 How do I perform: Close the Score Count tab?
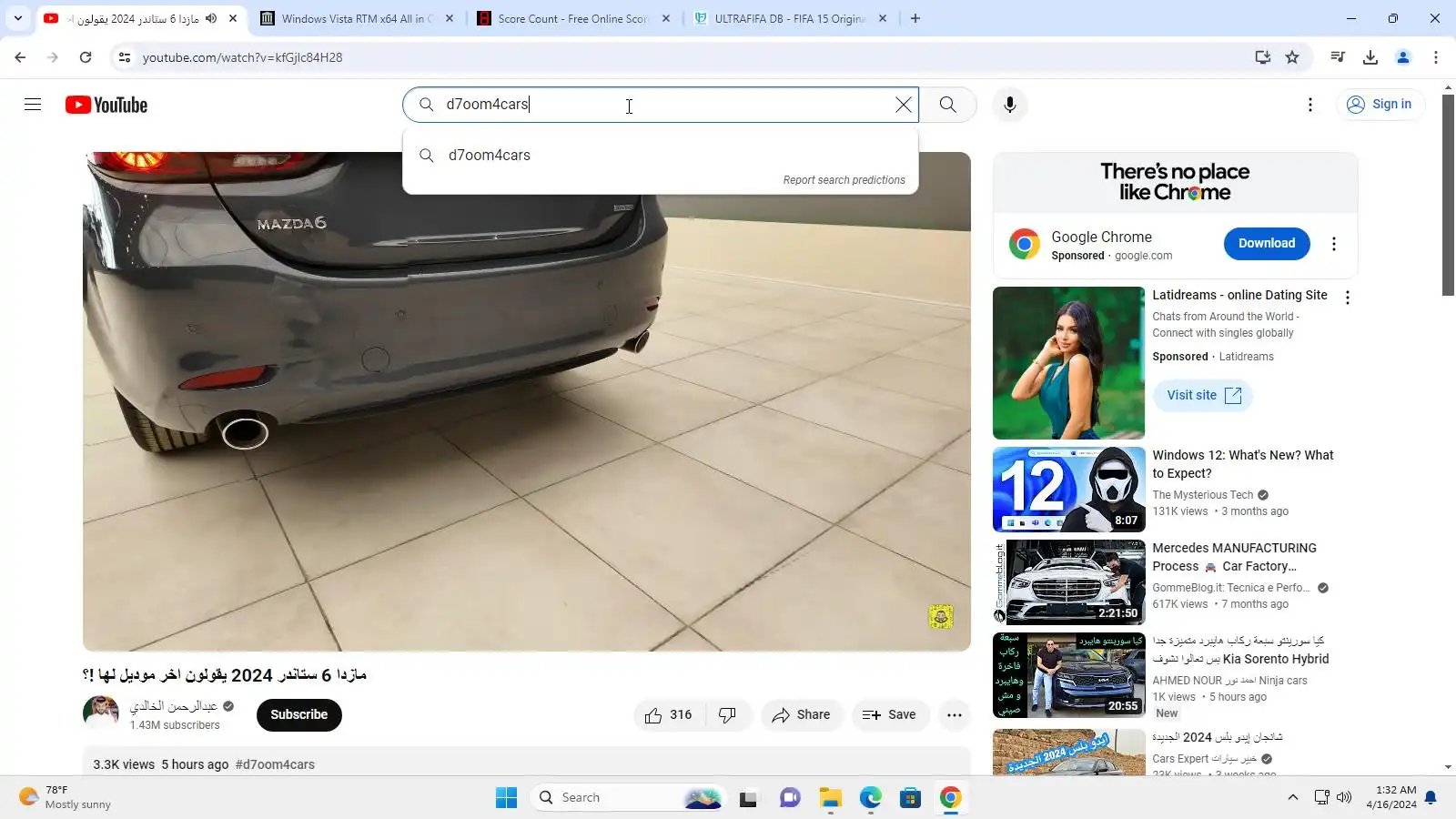(666, 18)
